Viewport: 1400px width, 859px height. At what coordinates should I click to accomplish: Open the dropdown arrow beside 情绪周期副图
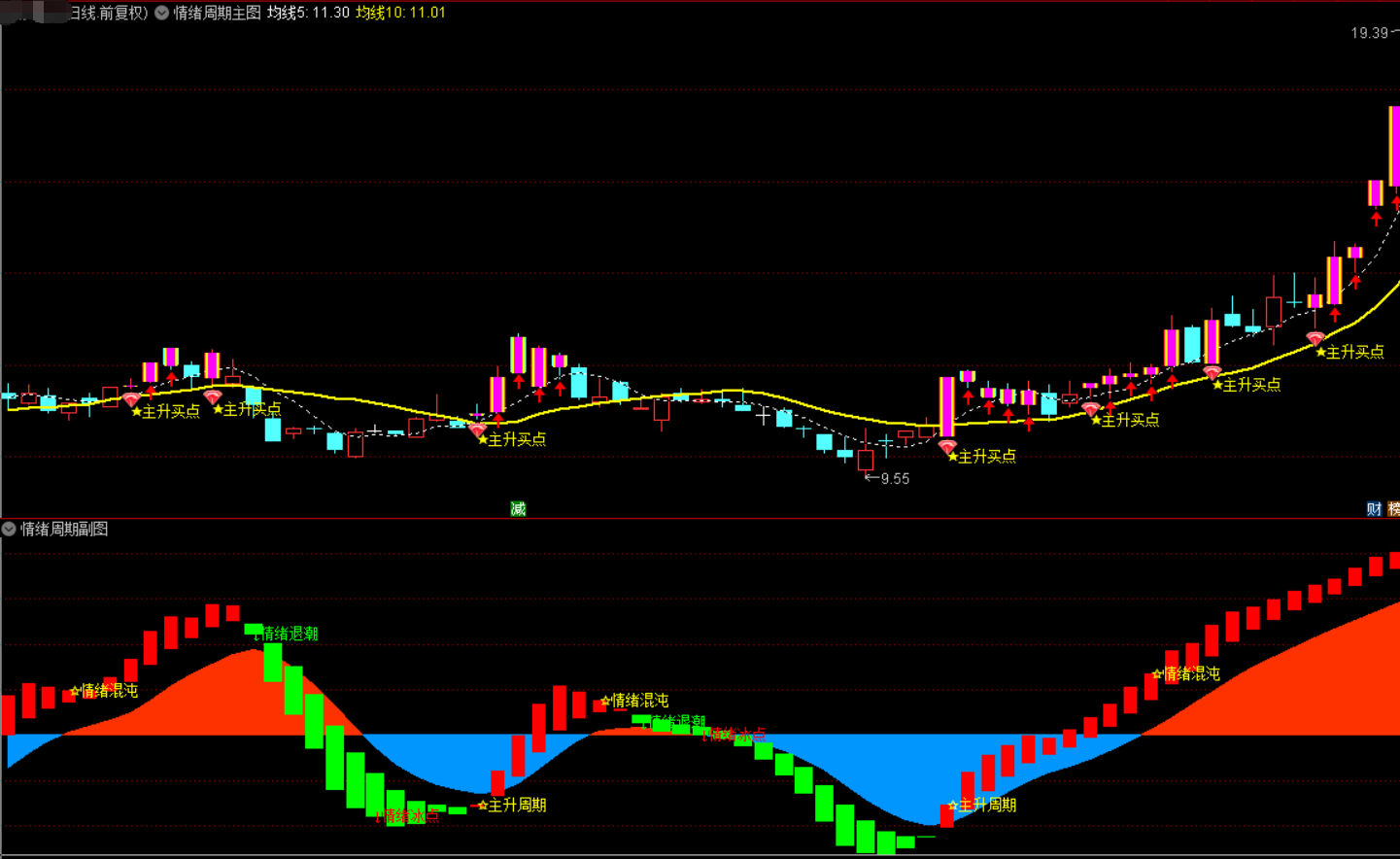(x=9, y=529)
